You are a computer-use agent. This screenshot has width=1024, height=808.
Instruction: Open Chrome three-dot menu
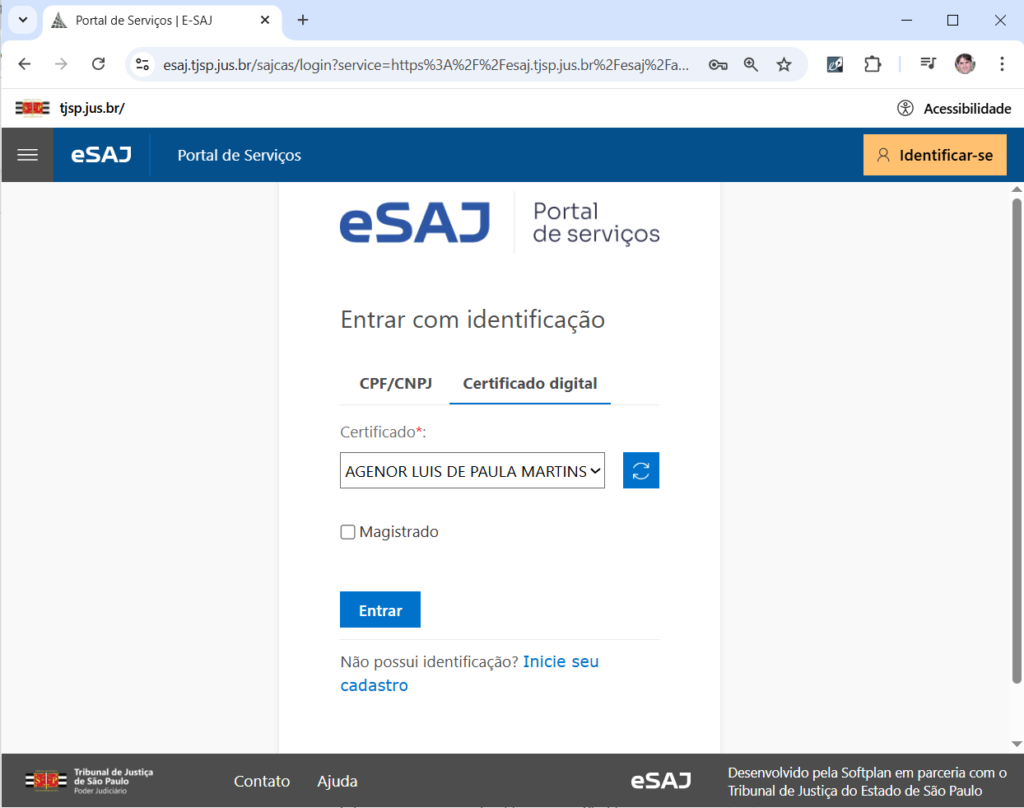pos(1001,64)
